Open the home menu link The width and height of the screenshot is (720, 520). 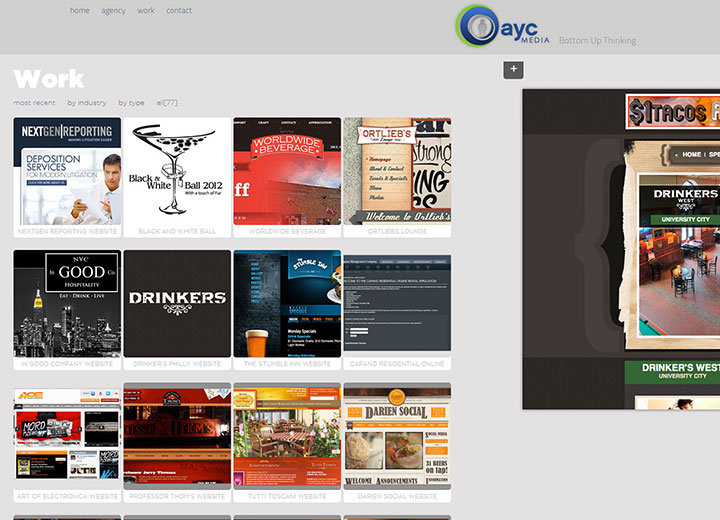tap(80, 11)
